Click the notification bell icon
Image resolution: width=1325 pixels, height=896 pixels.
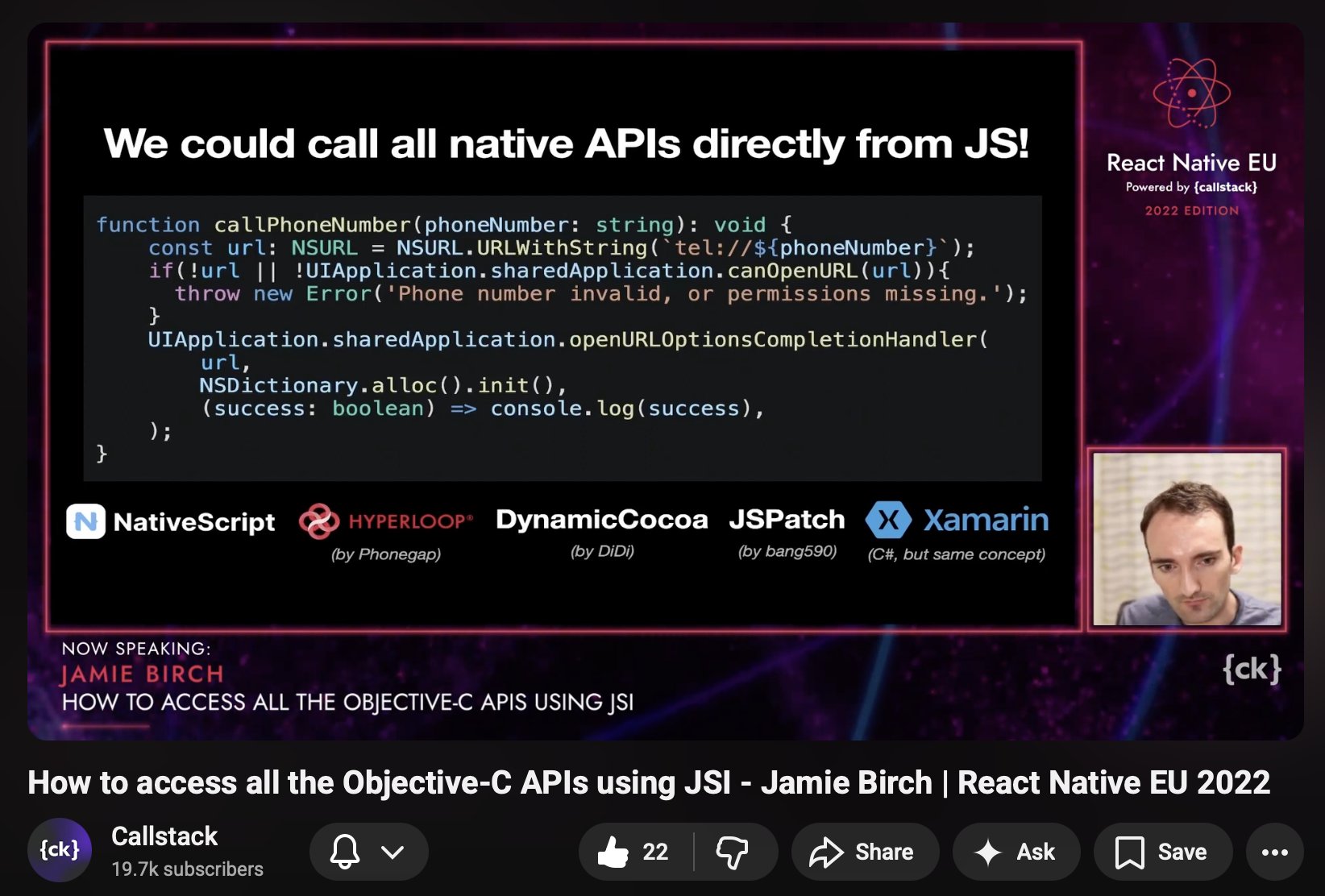pos(345,852)
